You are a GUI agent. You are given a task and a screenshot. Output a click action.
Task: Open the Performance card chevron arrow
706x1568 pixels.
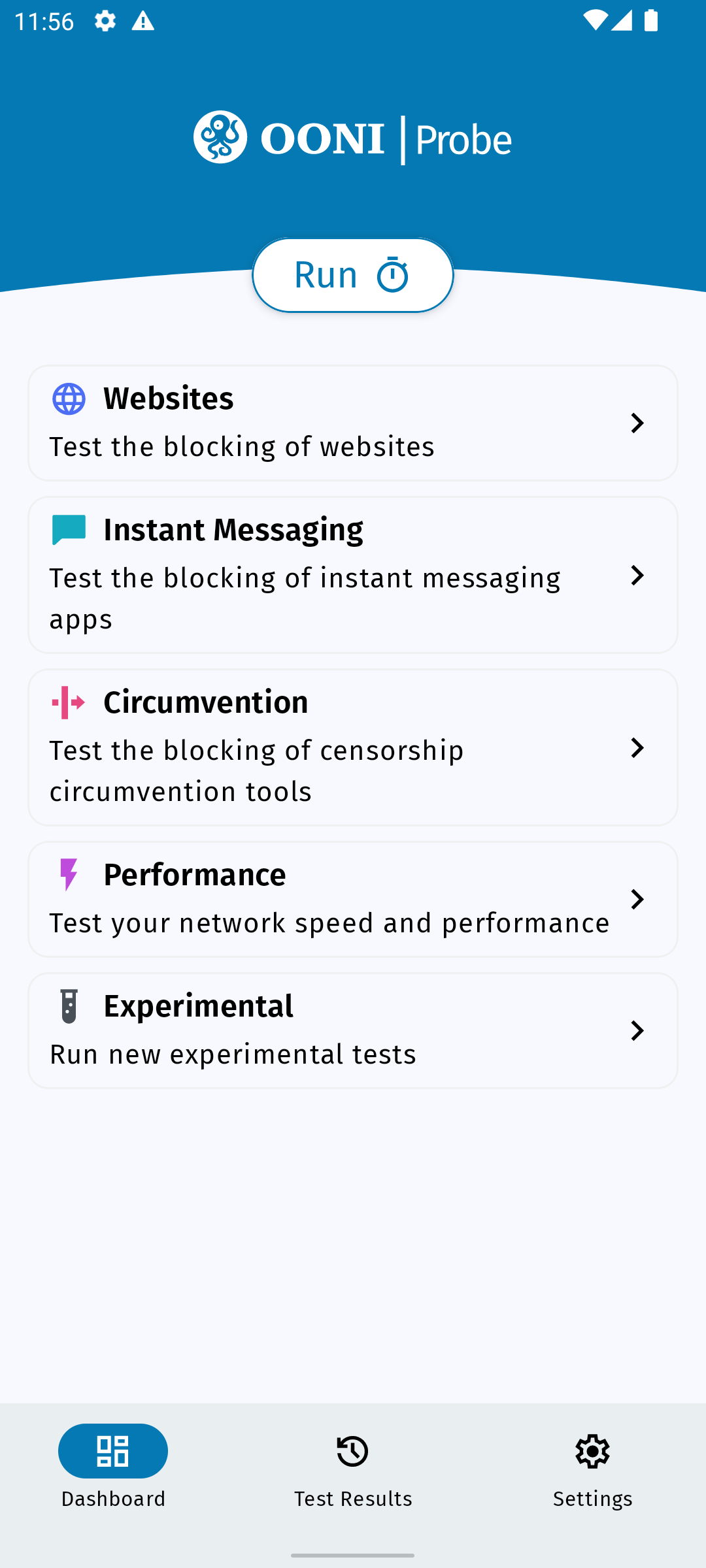tap(637, 899)
